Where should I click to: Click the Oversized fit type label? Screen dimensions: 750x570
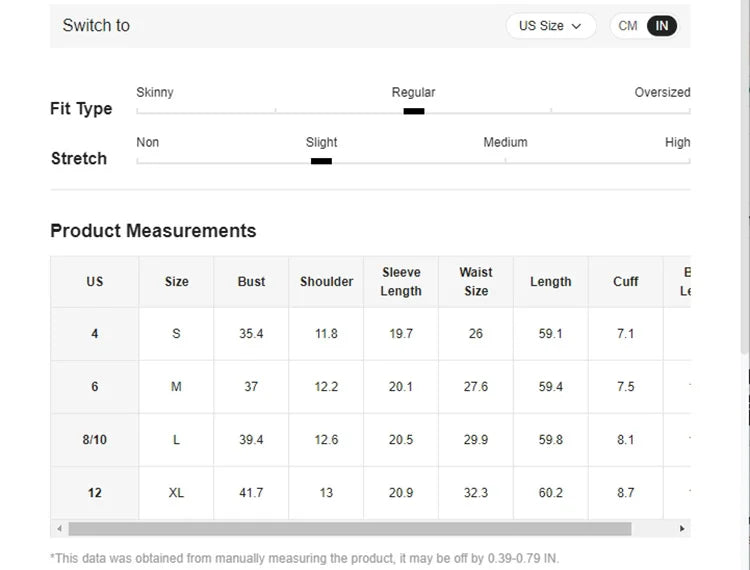[662, 92]
